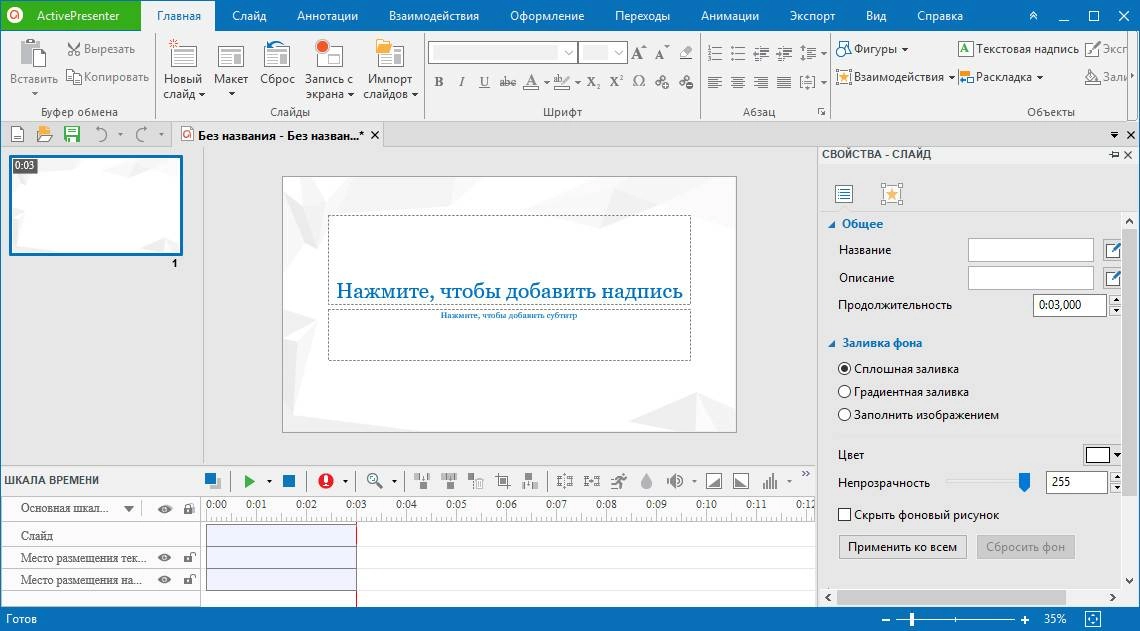Viewport: 1140px width, 631px height.
Task: Click the open project folder icon
Action: [x=44, y=134]
